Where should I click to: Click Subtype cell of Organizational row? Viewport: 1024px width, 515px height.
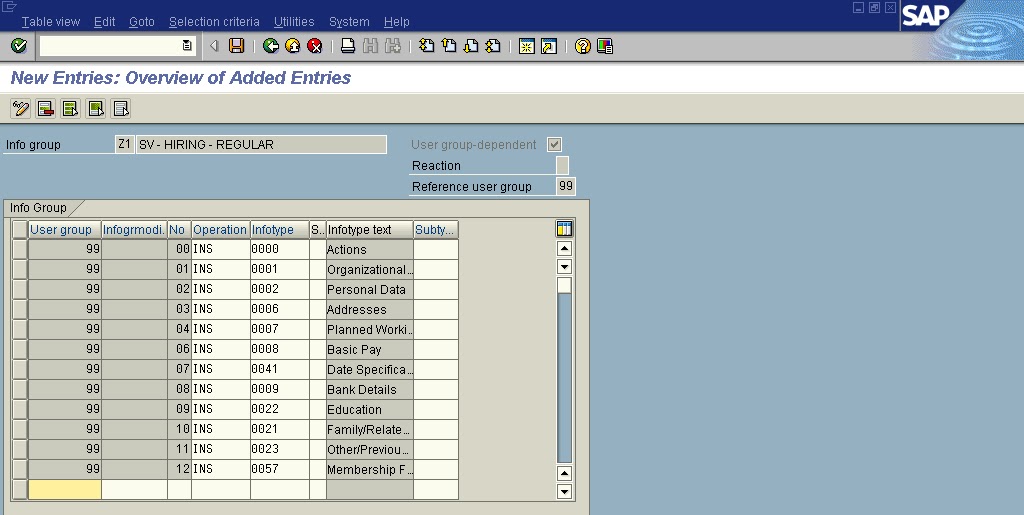tap(436, 270)
